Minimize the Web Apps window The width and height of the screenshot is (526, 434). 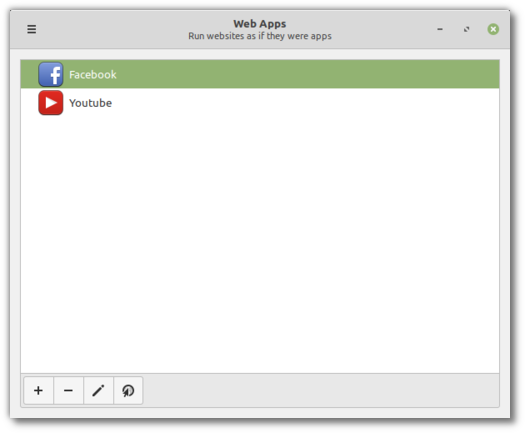(440, 29)
